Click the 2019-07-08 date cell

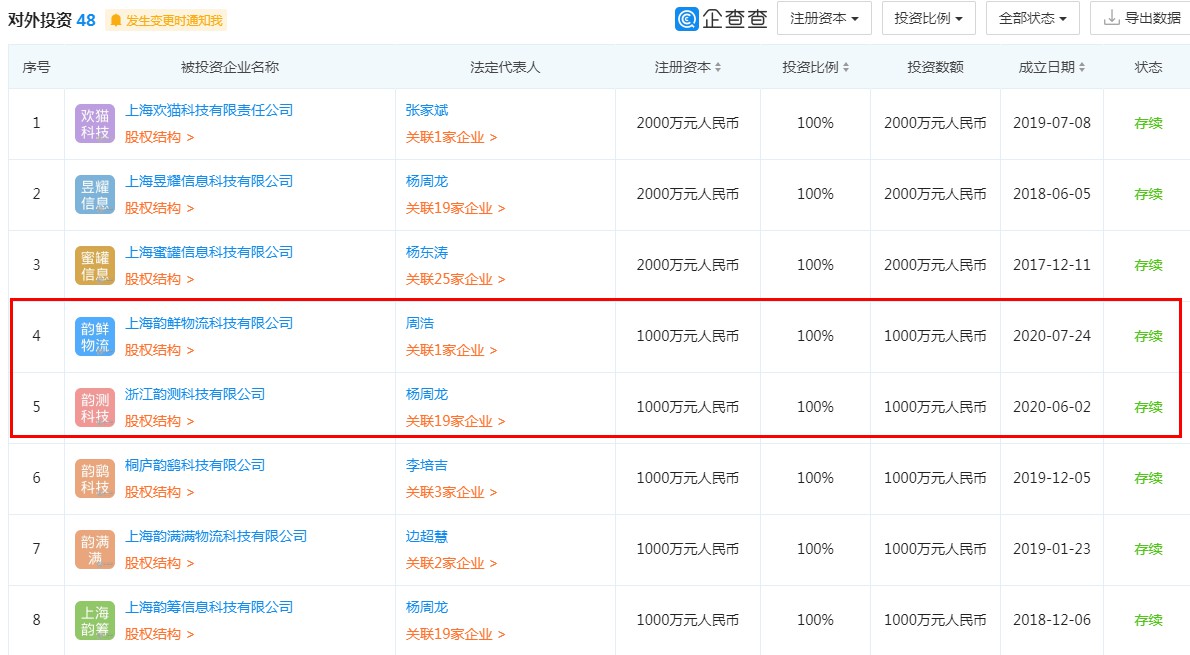point(1052,123)
